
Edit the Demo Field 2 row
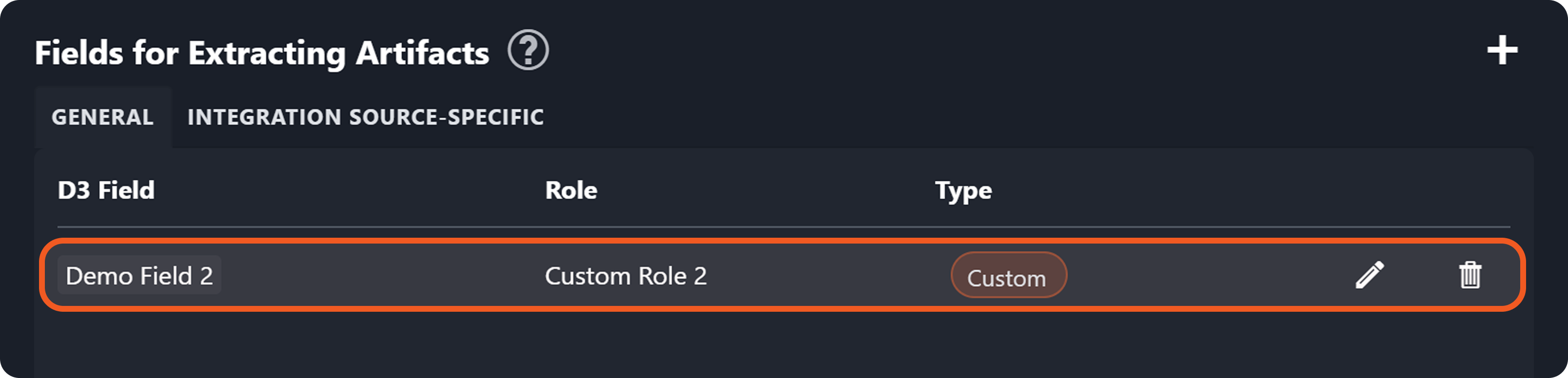coord(1370,275)
